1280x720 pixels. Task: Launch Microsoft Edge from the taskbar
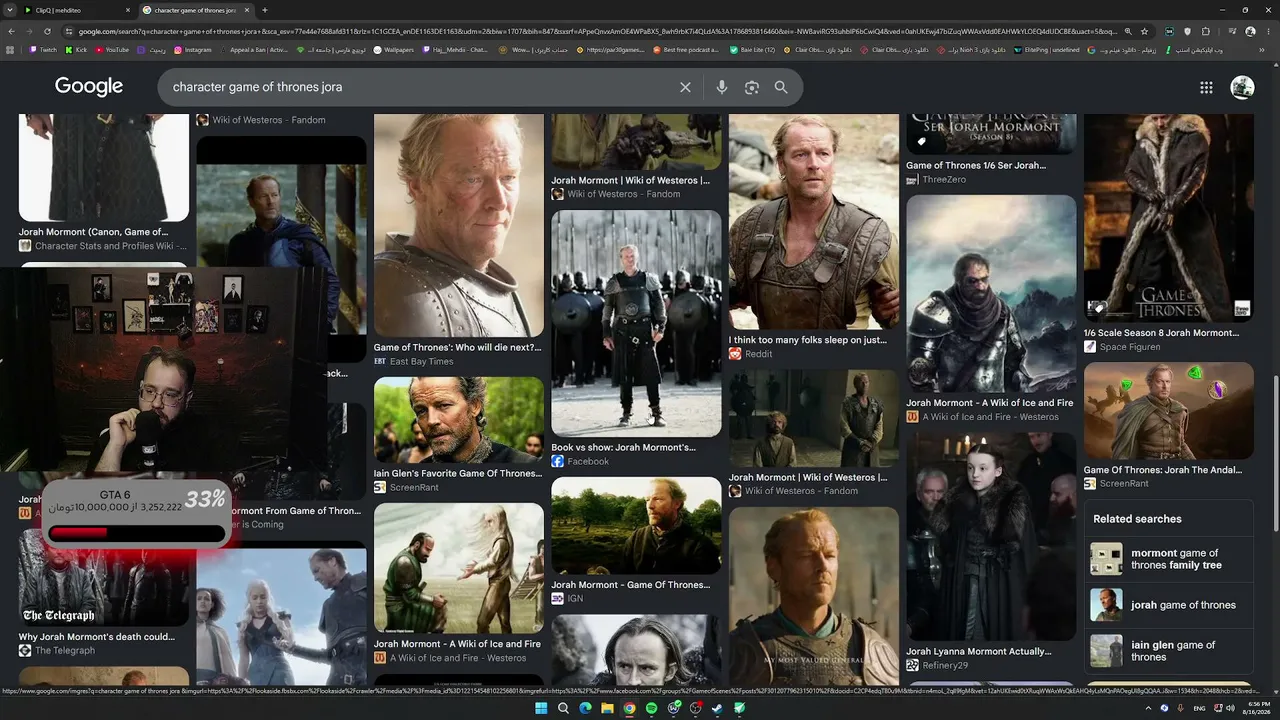point(585,708)
